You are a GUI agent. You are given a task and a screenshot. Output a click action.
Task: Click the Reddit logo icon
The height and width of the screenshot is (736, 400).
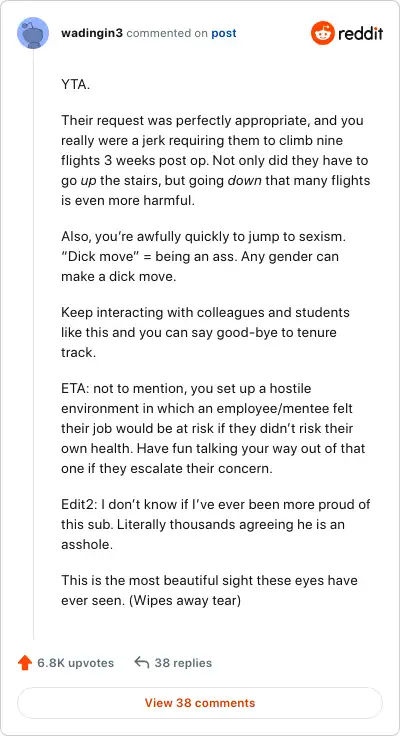coord(322,33)
